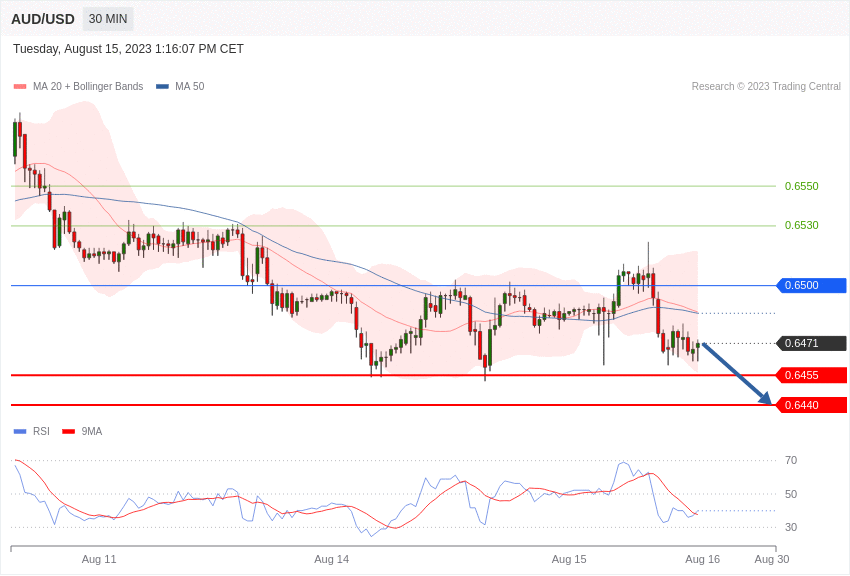Click the Aug 30 date axis label
This screenshot has height=576, width=850.
tap(772, 559)
